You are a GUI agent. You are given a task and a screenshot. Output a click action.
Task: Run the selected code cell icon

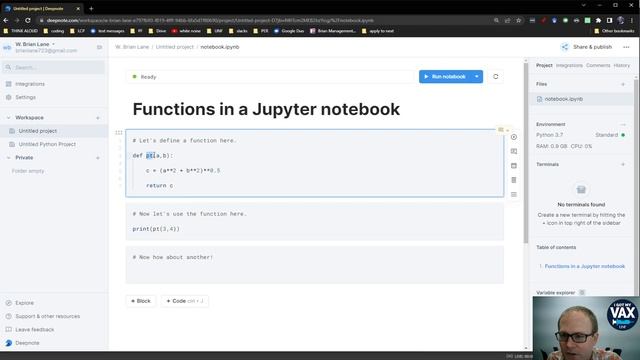tap(513, 137)
